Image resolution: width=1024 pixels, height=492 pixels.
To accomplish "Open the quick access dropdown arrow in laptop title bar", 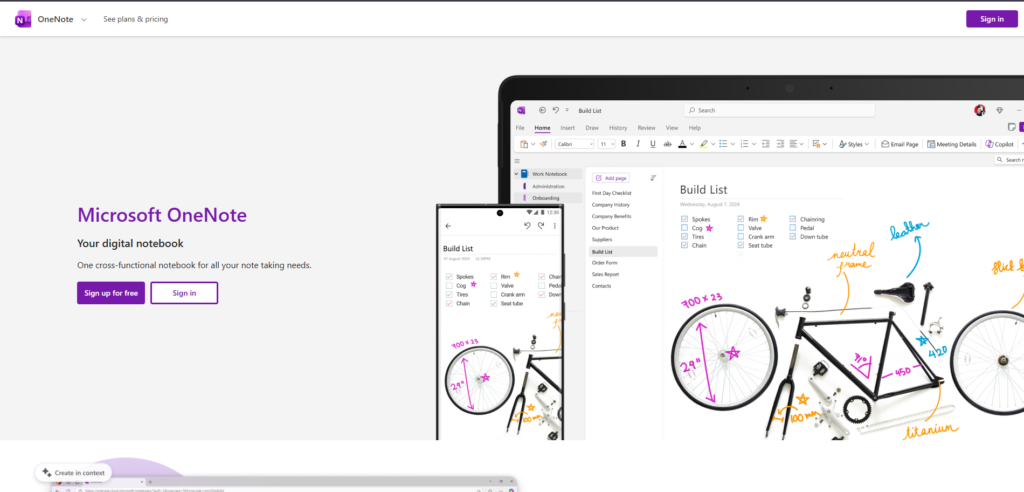I will 567,110.
